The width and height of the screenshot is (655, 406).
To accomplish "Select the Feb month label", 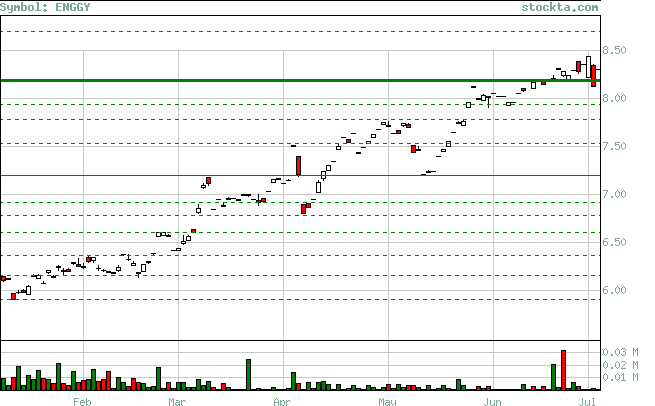I will click(x=82, y=402).
